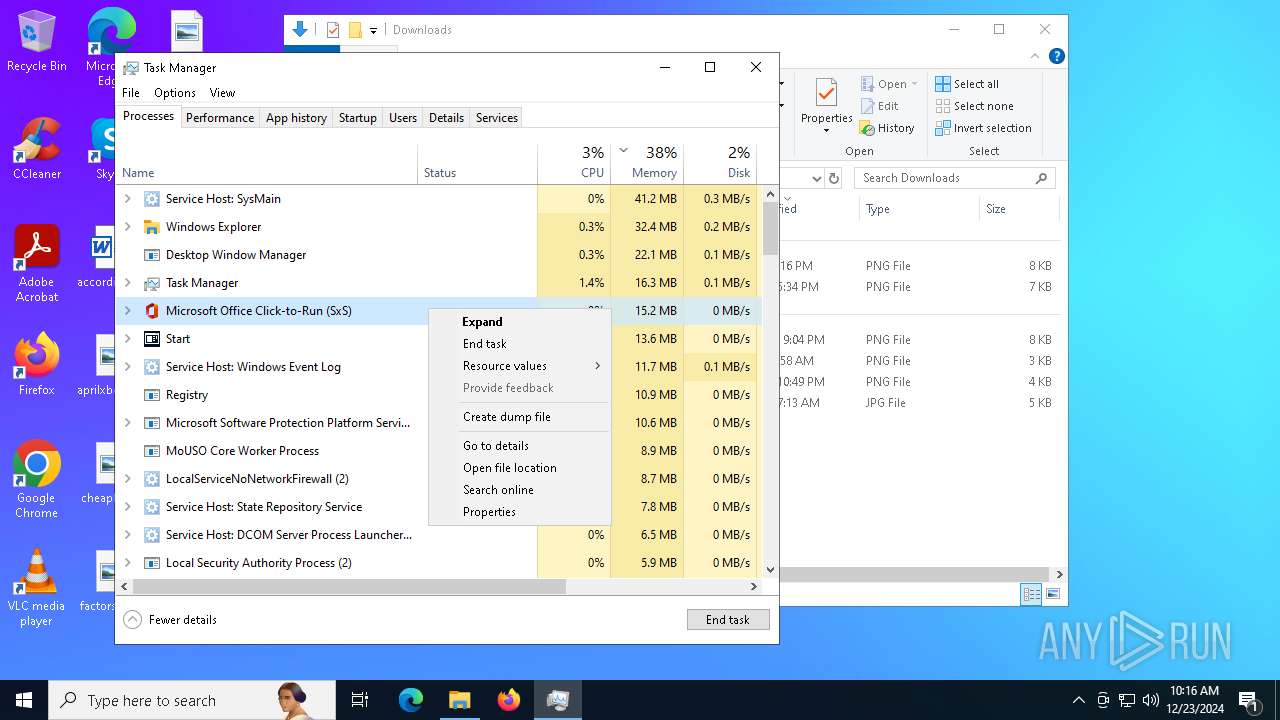The height and width of the screenshot is (720, 1280).
Task: Click the Task Manager process row icon
Action: (152, 283)
